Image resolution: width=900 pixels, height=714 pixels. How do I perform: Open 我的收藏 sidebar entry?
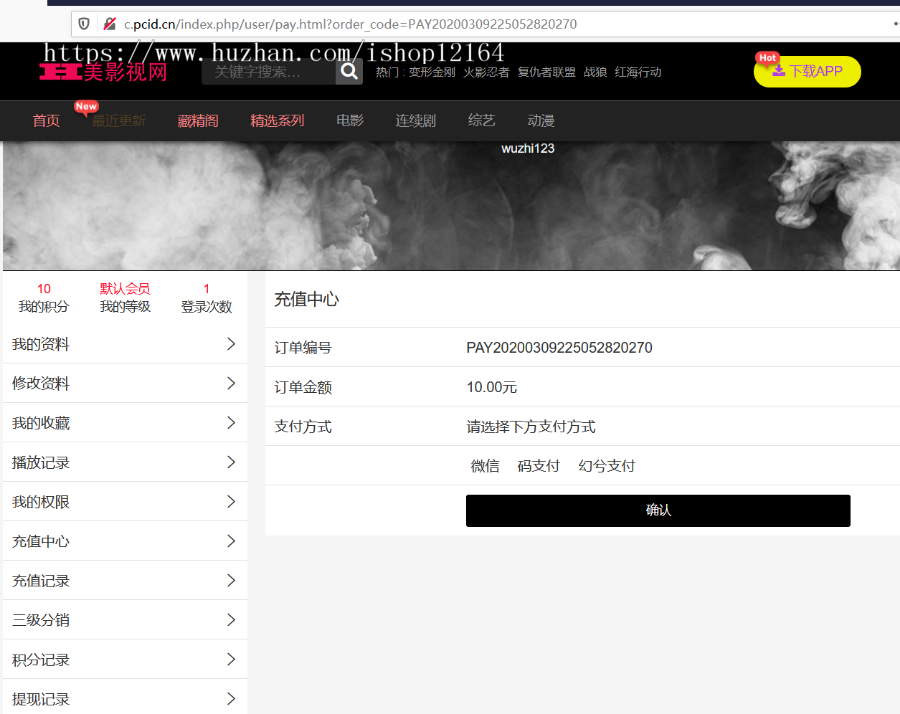click(125, 423)
